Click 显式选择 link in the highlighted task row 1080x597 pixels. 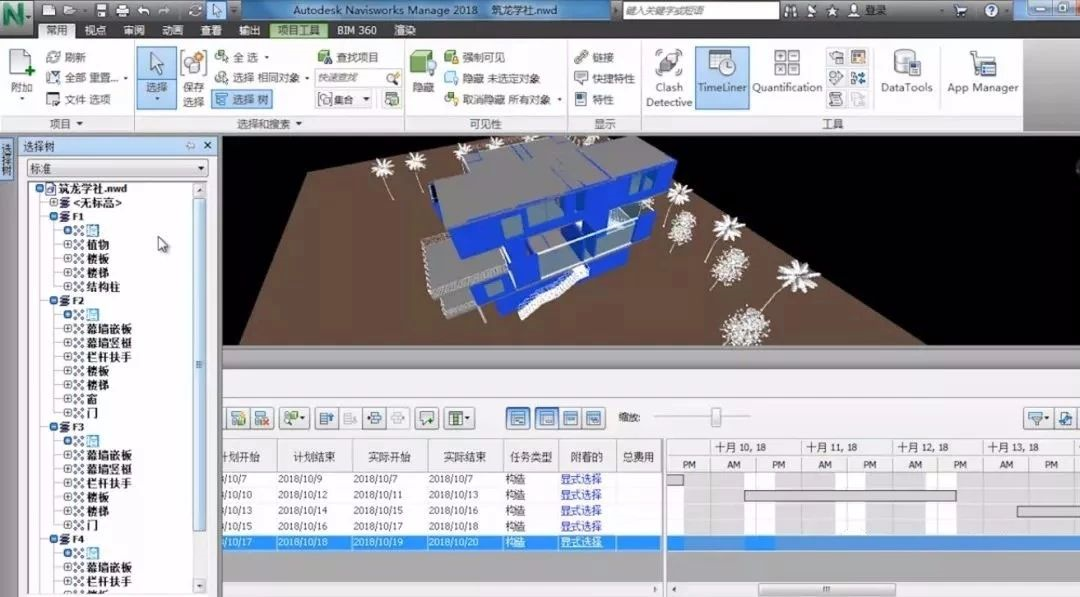click(x=581, y=542)
